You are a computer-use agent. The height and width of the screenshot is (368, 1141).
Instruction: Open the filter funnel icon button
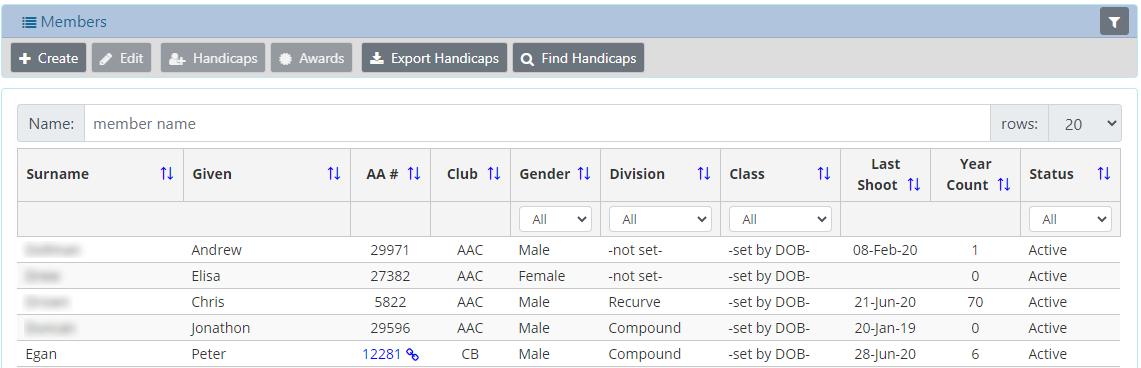tap(1114, 22)
